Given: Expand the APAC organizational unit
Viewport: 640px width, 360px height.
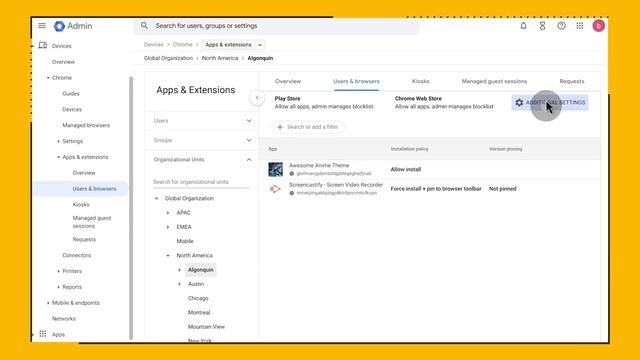Looking at the screenshot, I should click(x=168, y=213).
